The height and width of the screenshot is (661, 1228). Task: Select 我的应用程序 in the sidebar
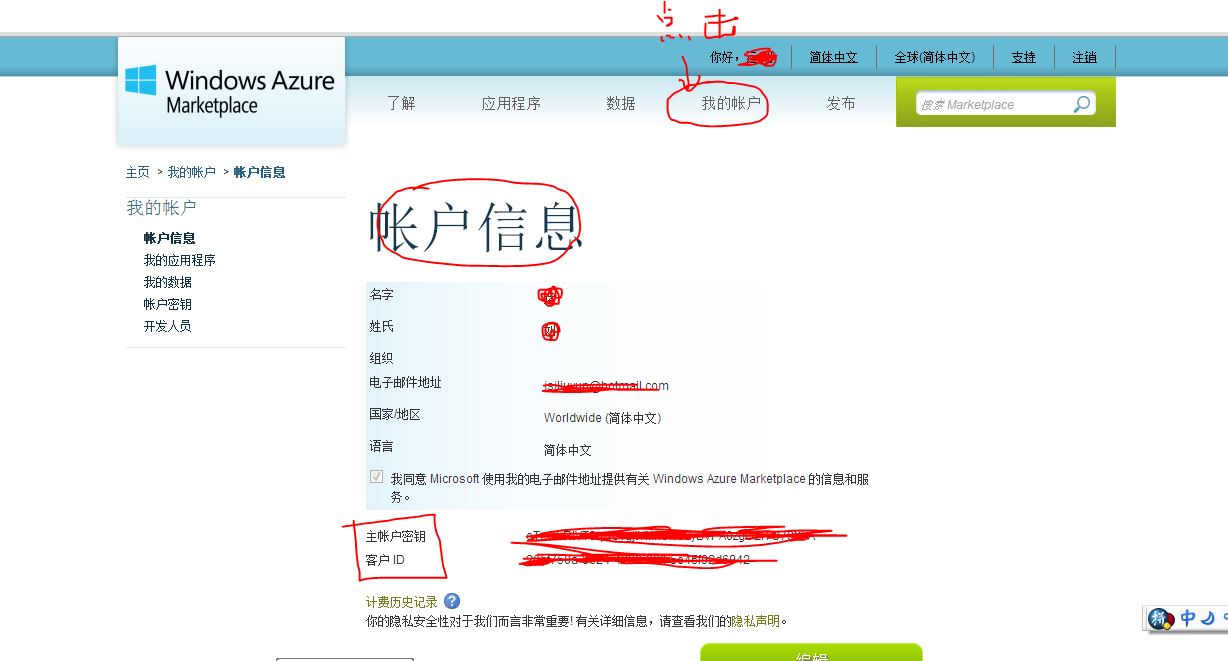179,260
